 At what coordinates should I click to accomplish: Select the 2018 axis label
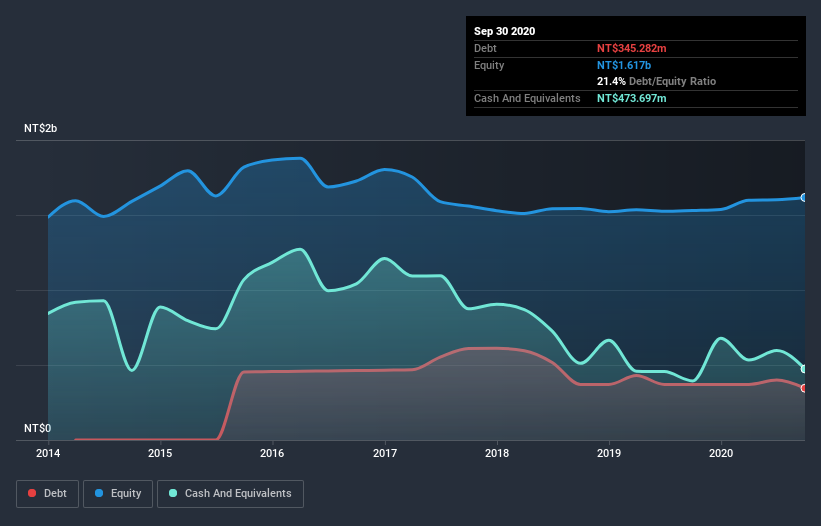pos(497,453)
